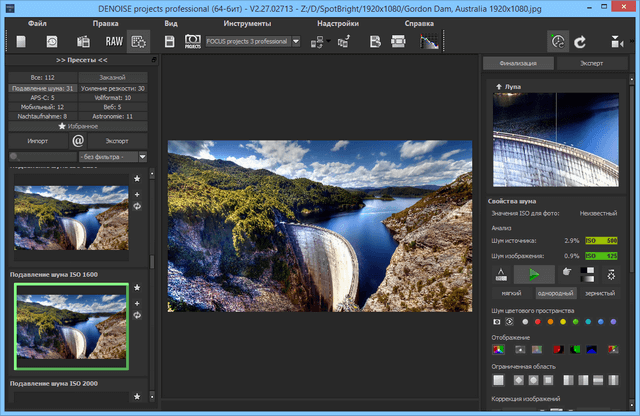Collapse the Лупа magnifier panel
The width and height of the screenshot is (640, 416).
(x=497, y=88)
